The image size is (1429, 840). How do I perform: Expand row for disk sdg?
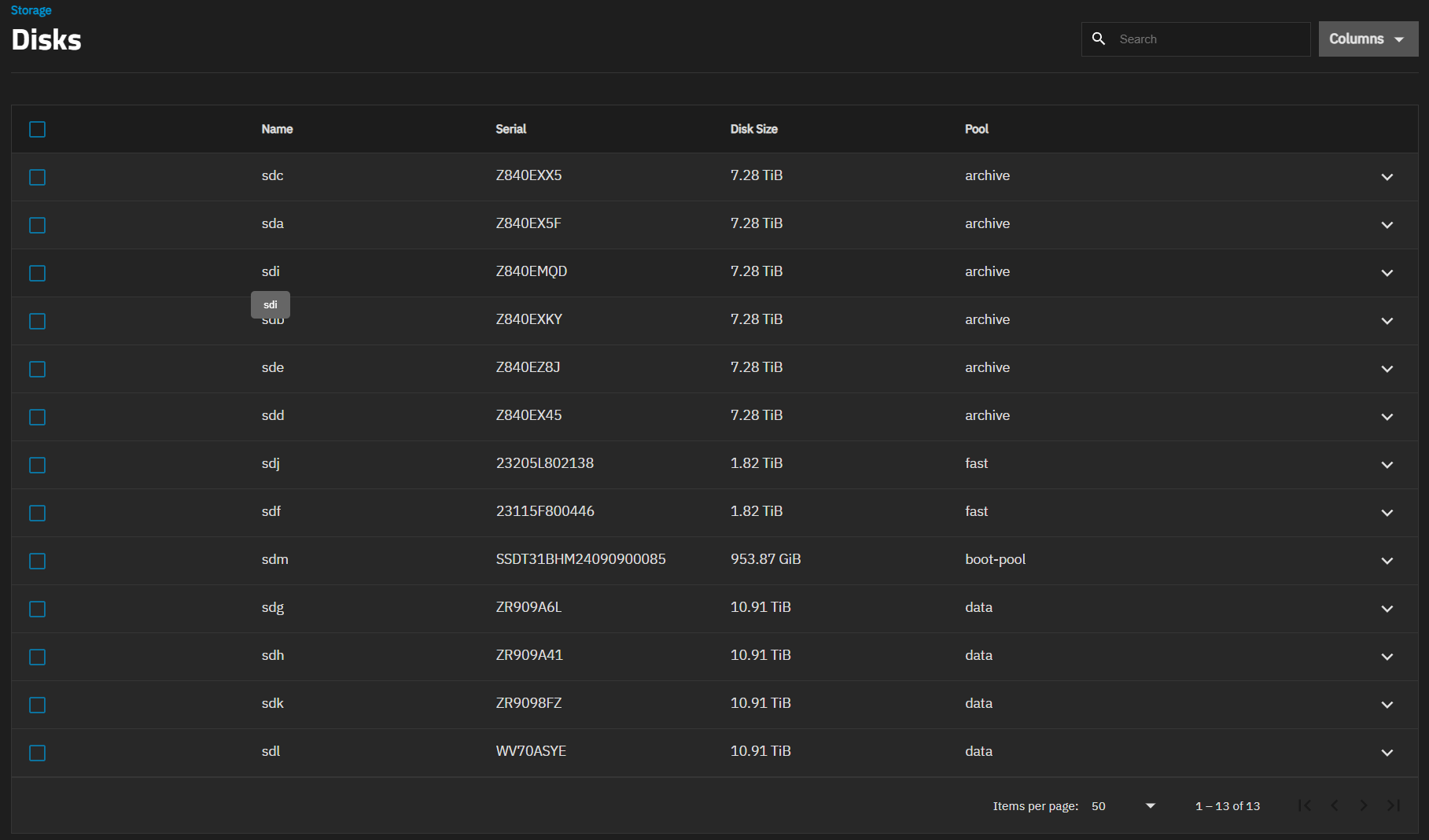click(x=1387, y=609)
